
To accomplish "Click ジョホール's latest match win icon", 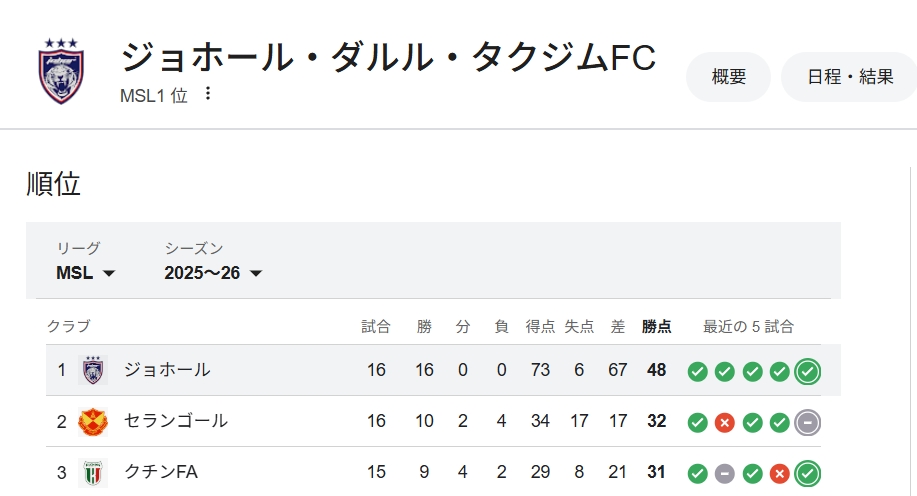I will (808, 372).
